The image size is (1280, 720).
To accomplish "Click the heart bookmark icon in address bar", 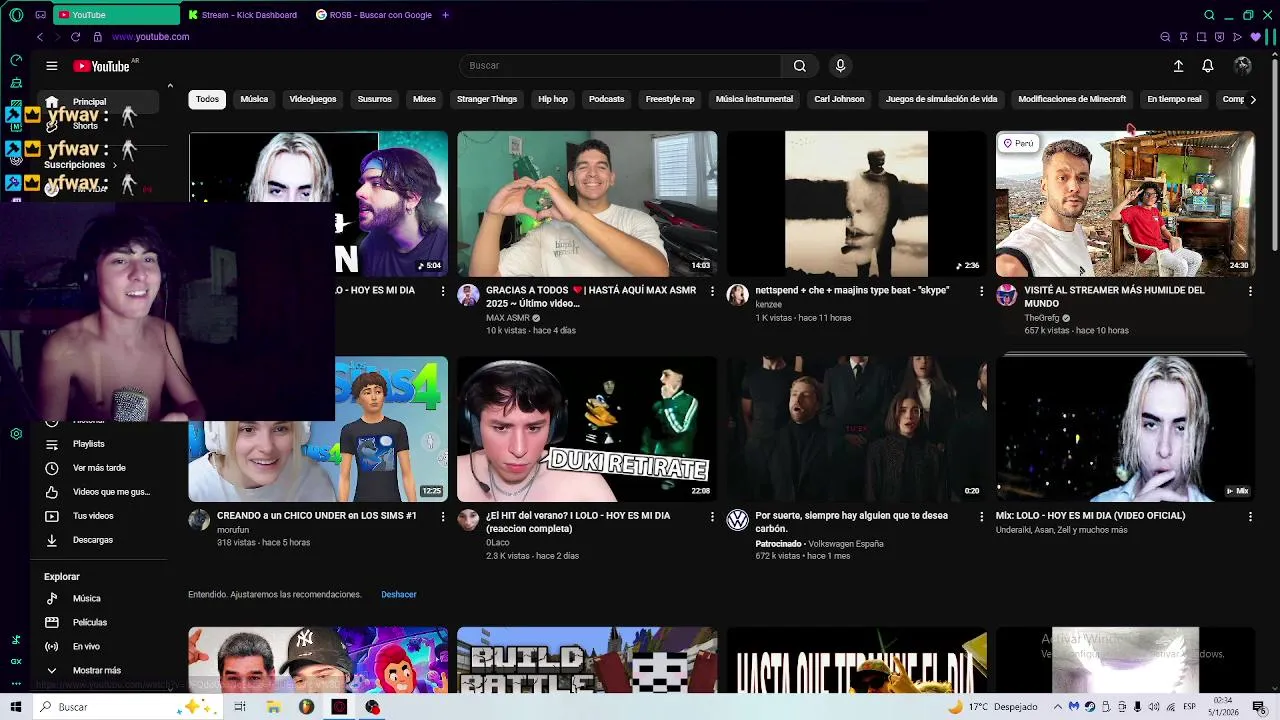I will [x=1255, y=37].
